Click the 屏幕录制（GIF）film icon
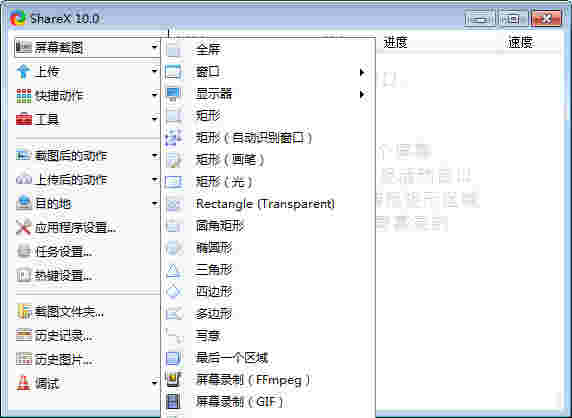 coord(173,402)
